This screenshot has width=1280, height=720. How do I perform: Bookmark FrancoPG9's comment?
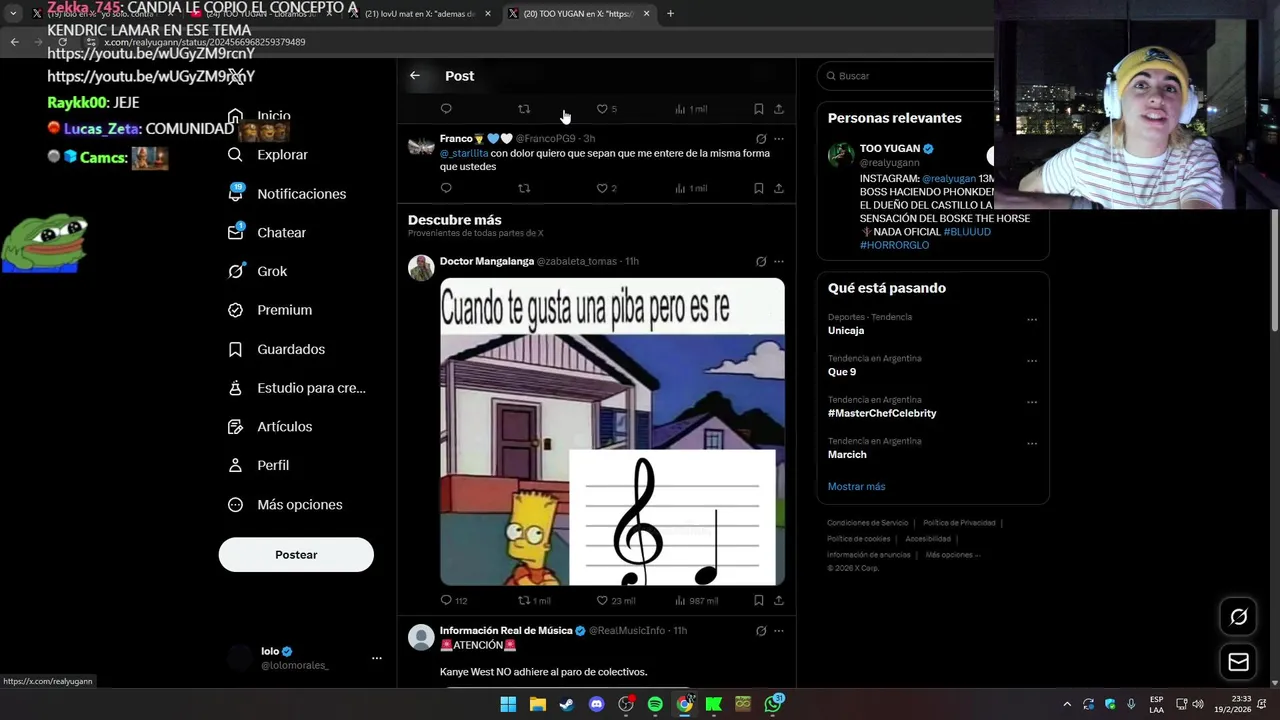pos(759,188)
